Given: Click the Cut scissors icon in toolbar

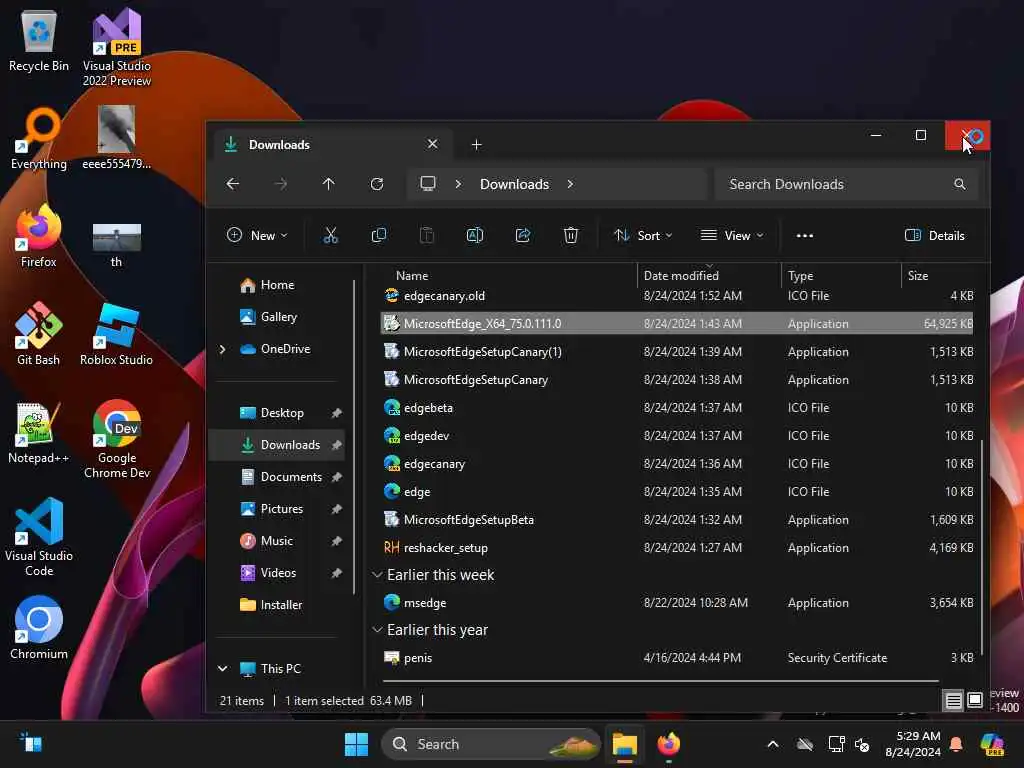Looking at the screenshot, I should point(330,235).
